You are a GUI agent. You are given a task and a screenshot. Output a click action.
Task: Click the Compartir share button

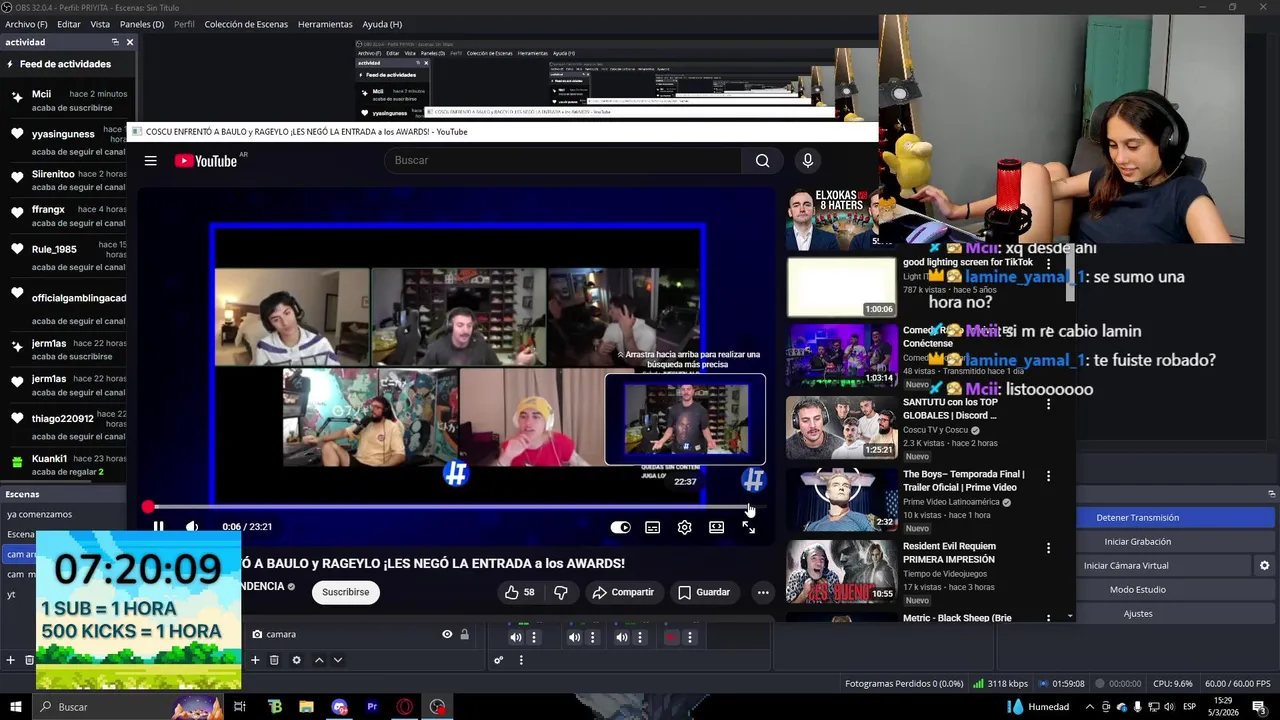pos(623,592)
